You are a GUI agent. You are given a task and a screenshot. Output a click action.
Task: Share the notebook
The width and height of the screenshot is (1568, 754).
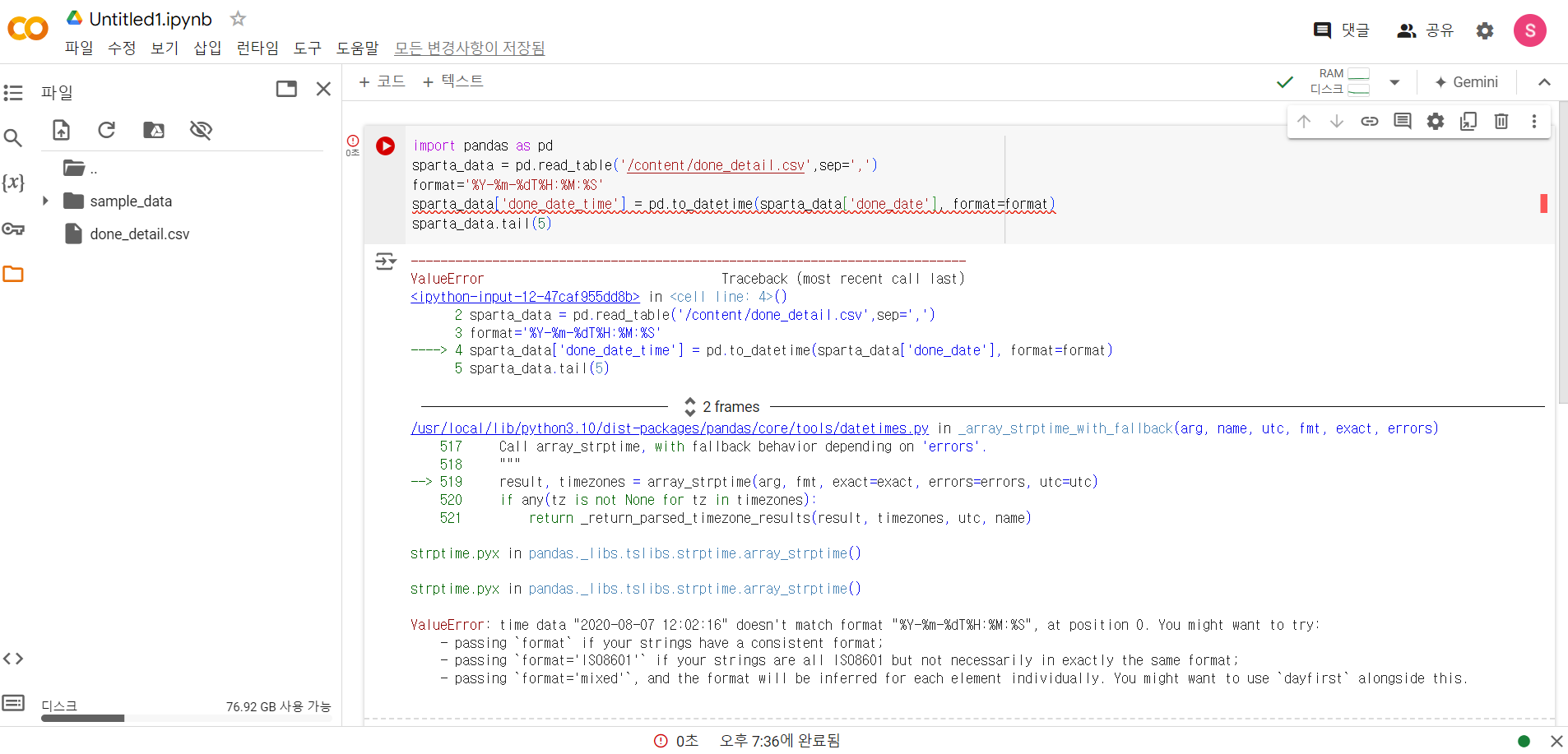pyautogui.click(x=1426, y=30)
